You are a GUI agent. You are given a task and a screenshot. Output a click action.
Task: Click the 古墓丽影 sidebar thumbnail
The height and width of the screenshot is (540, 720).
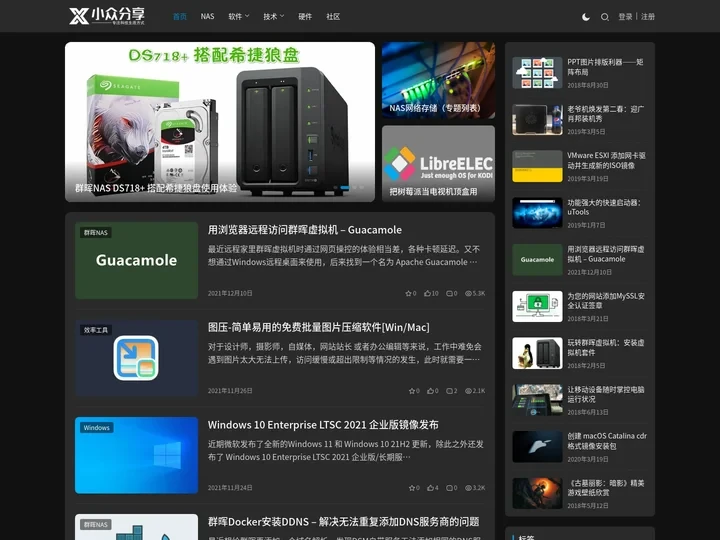pos(537,493)
